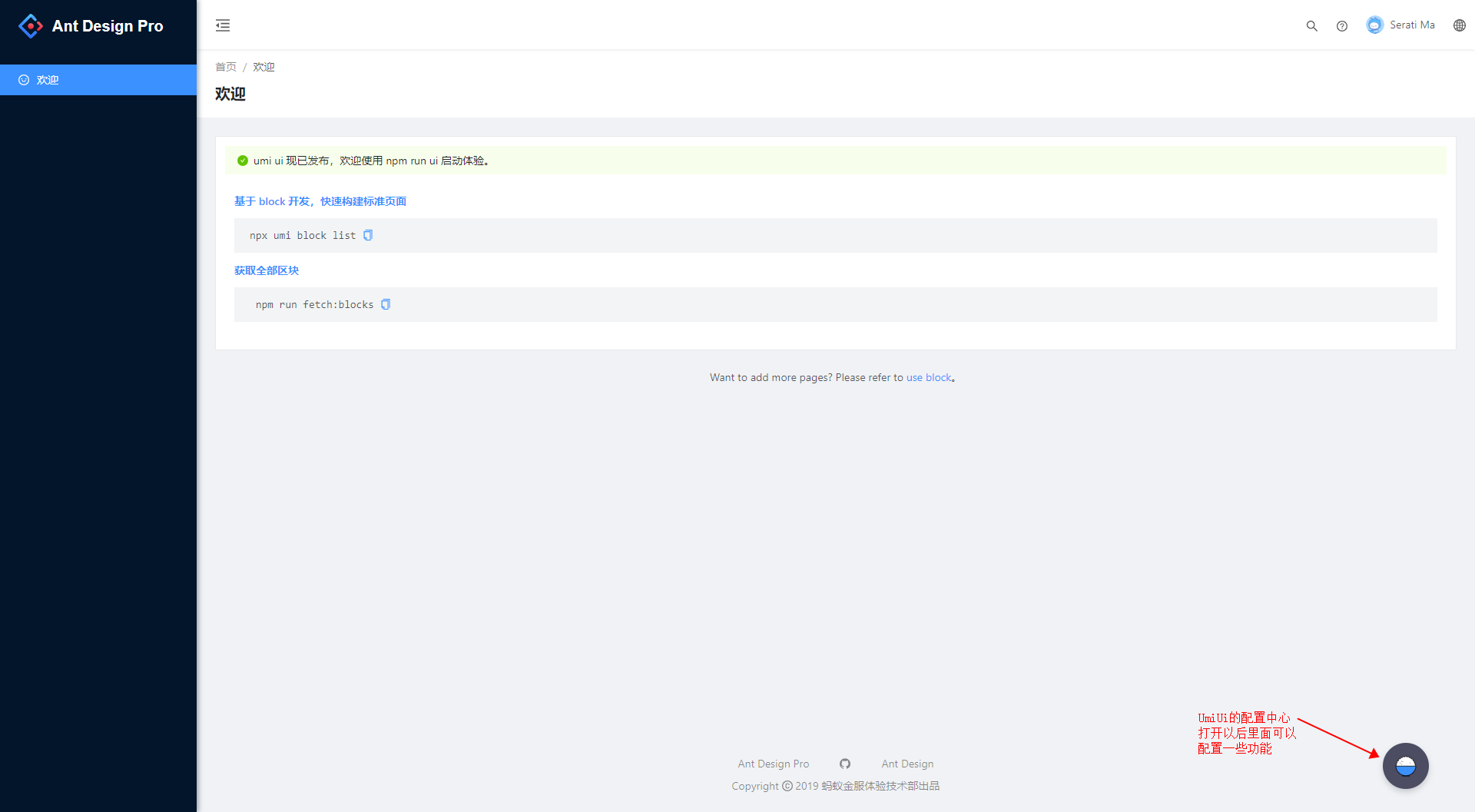This screenshot has width=1475, height=812.
Task: Collapse the sidebar with the menu fold icon
Action: (223, 25)
